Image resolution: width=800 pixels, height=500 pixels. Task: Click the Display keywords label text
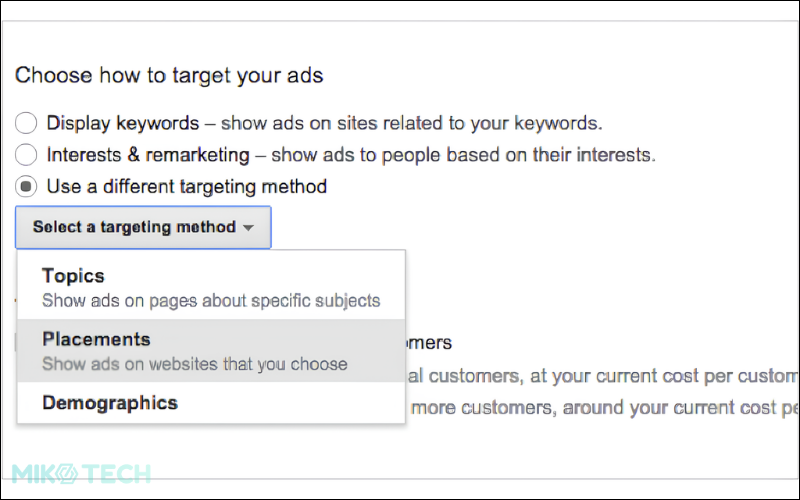(123, 123)
